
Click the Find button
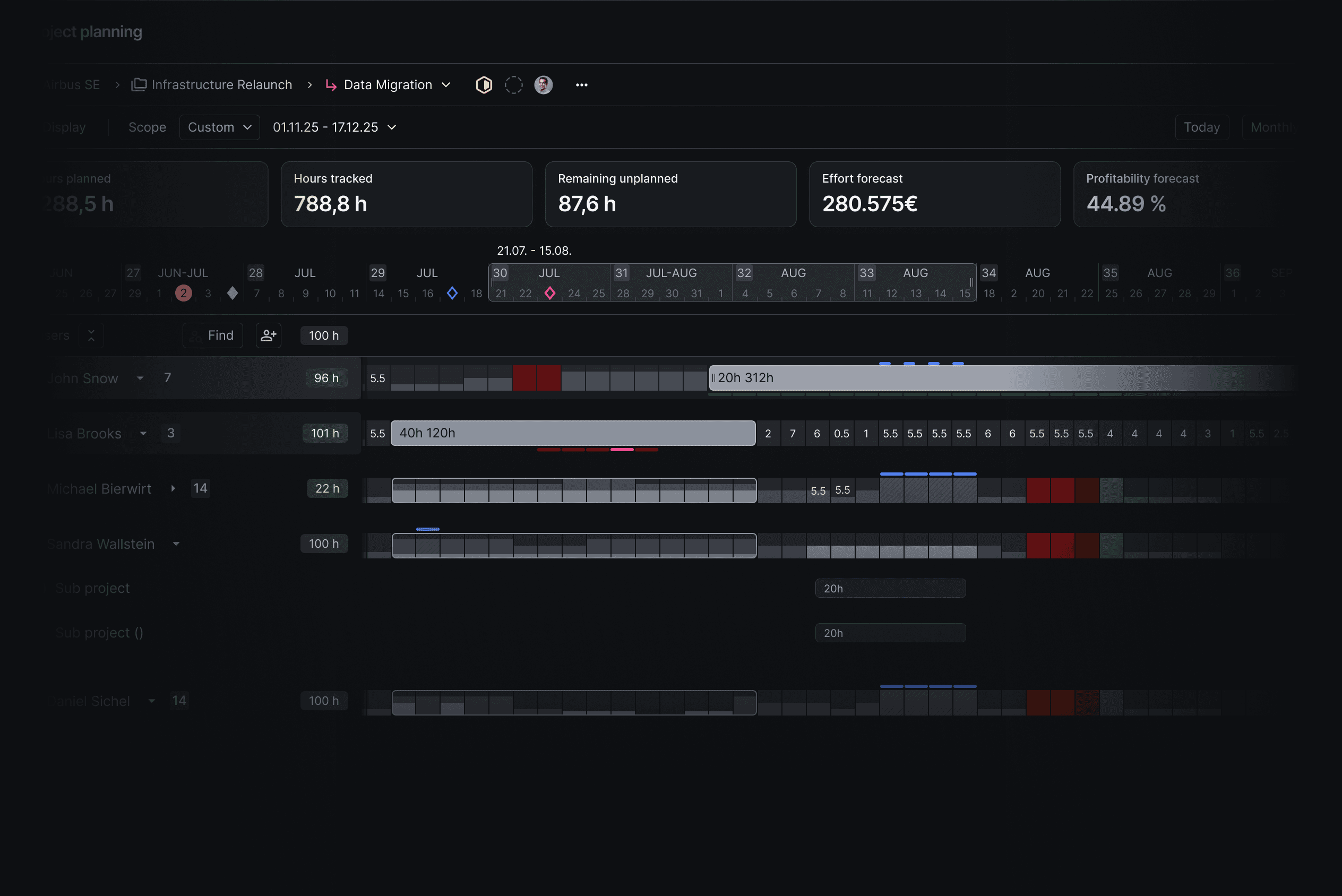[212, 335]
